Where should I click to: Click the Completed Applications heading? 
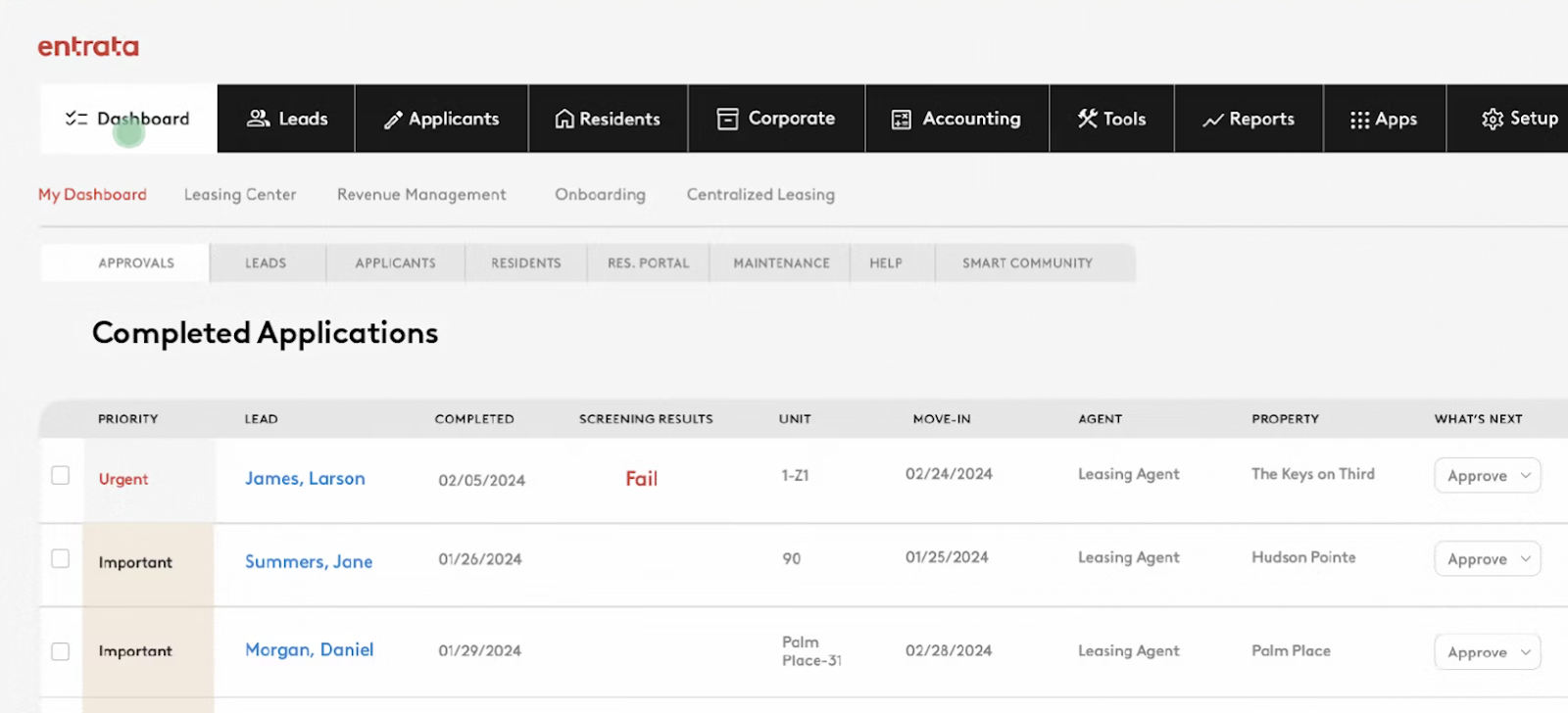(x=265, y=333)
